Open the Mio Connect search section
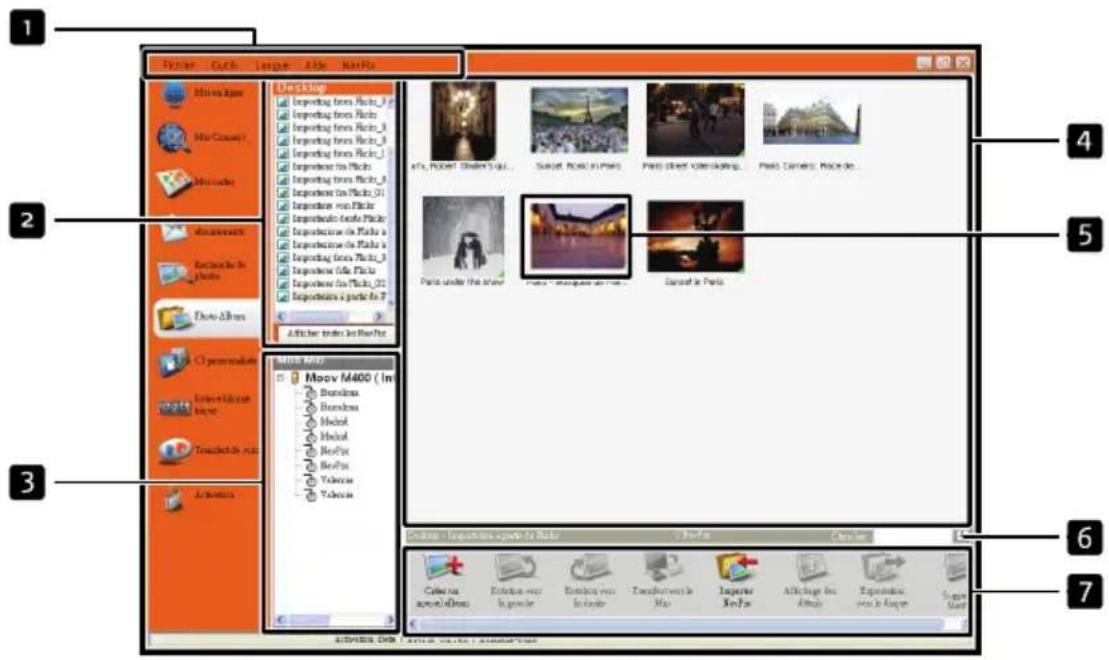This screenshot has height=660, width=1109. click(x=202, y=137)
